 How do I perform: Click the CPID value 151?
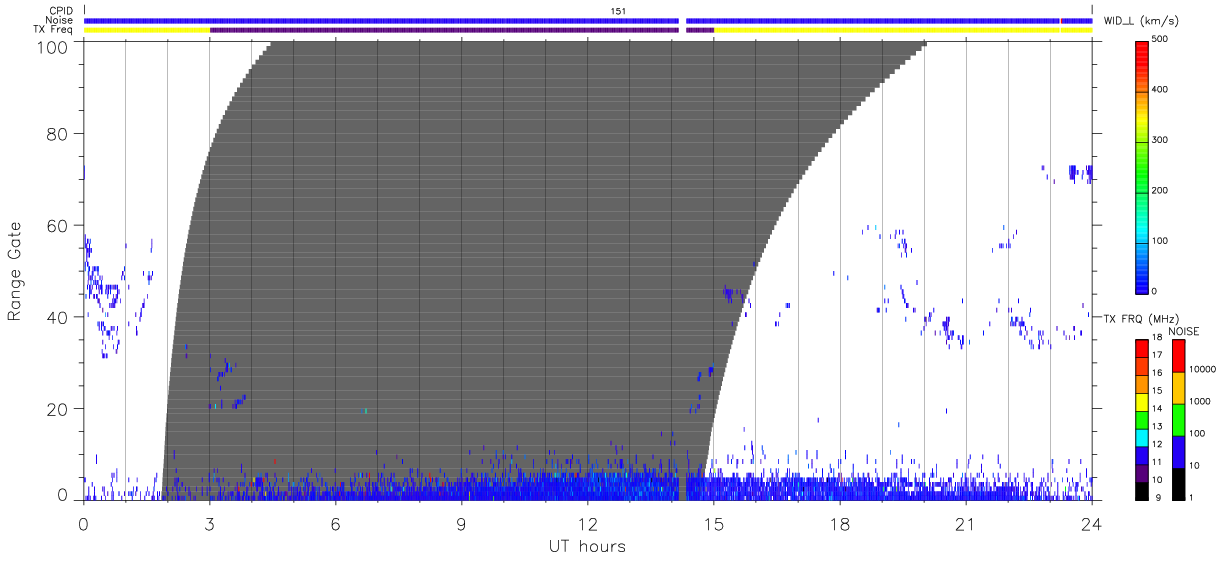pyautogui.click(x=618, y=11)
